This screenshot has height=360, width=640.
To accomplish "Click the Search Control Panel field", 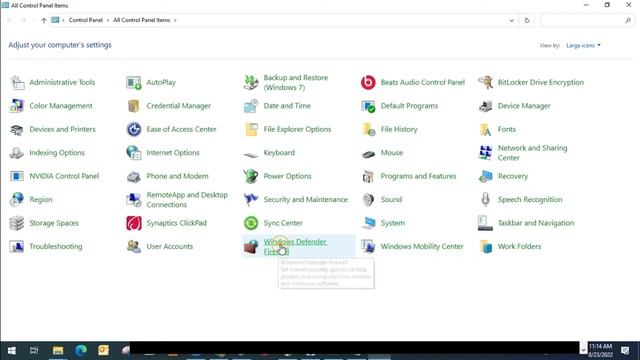I will pos(587,20).
